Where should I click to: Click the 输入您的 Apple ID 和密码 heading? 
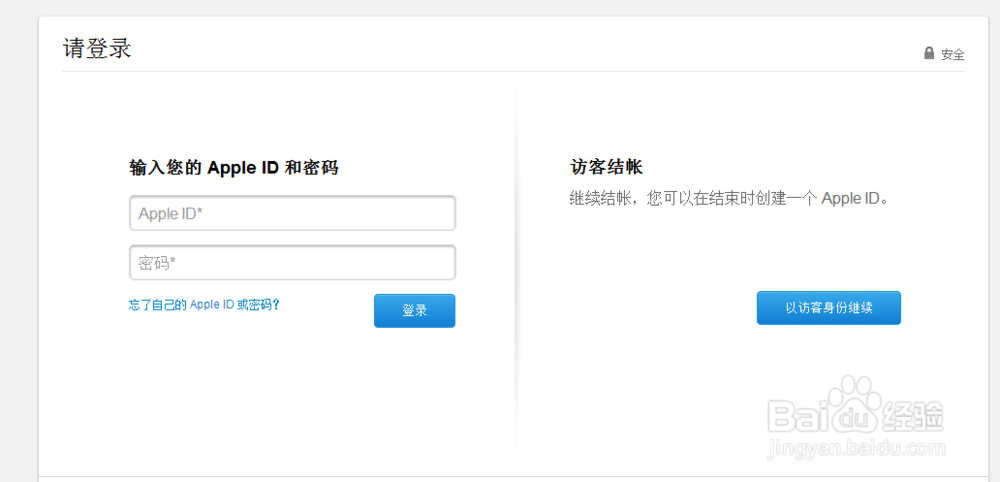click(x=233, y=168)
